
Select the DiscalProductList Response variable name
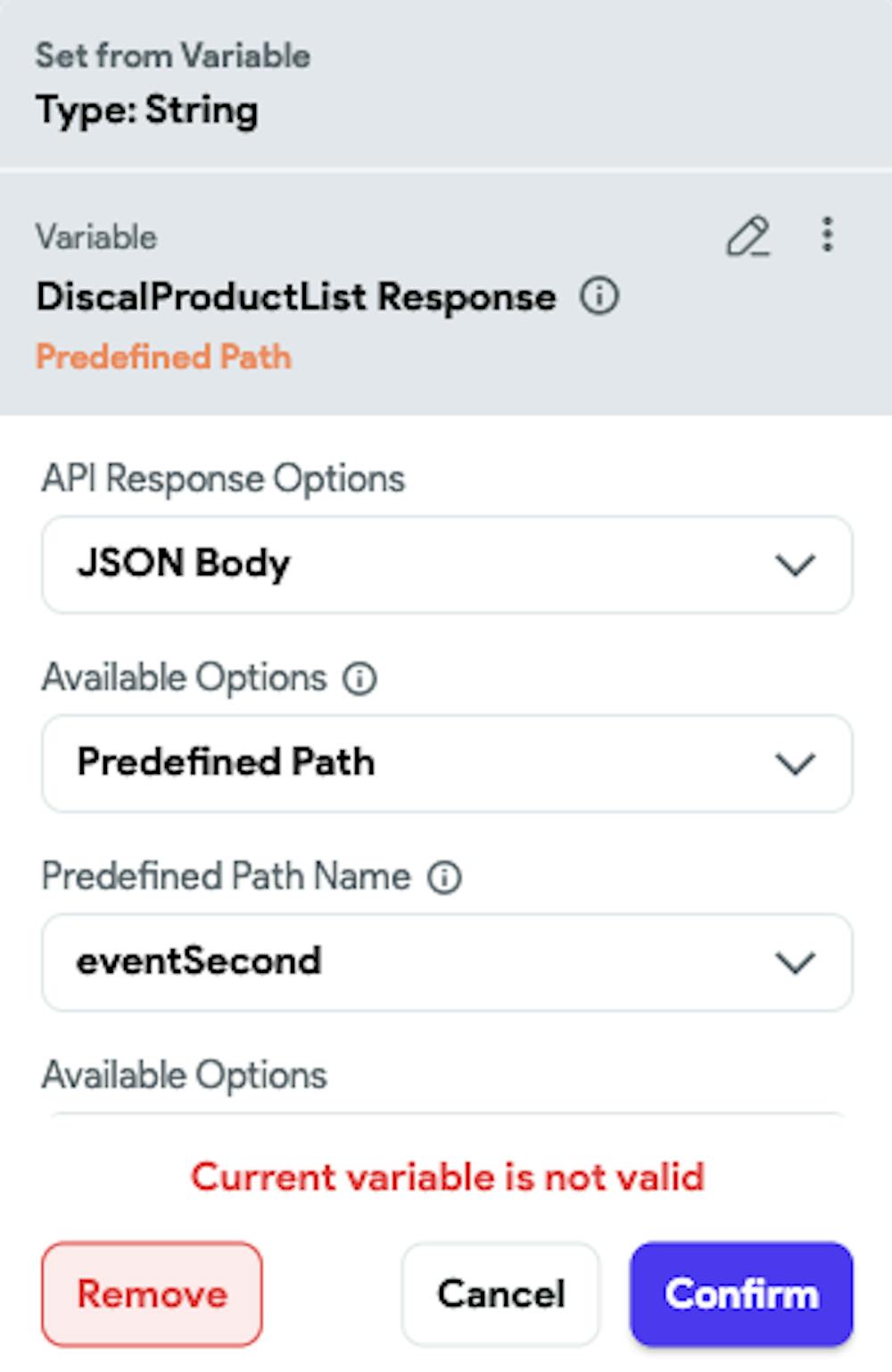pyautogui.click(x=296, y=297)
